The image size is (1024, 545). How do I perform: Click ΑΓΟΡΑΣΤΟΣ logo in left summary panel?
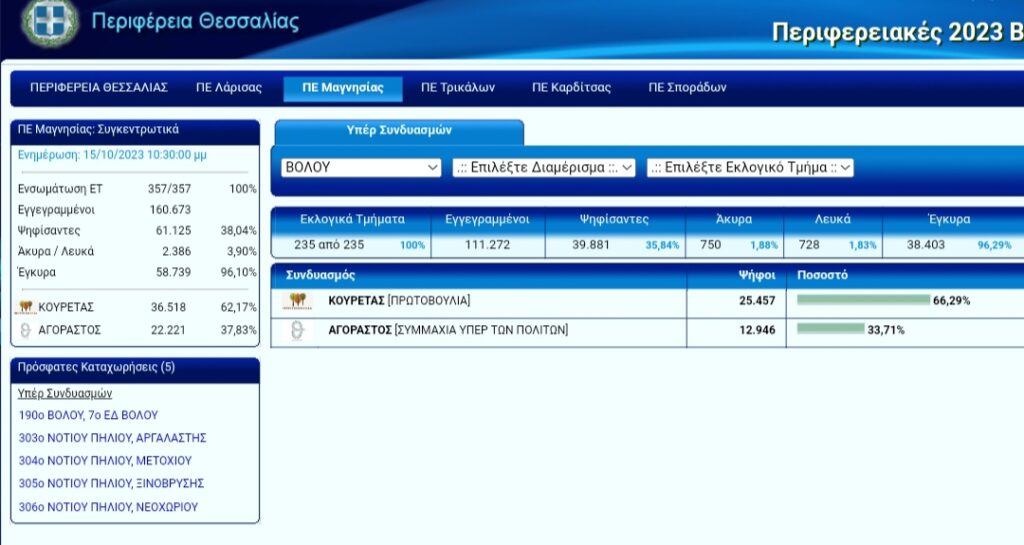[x=25, y=329]
